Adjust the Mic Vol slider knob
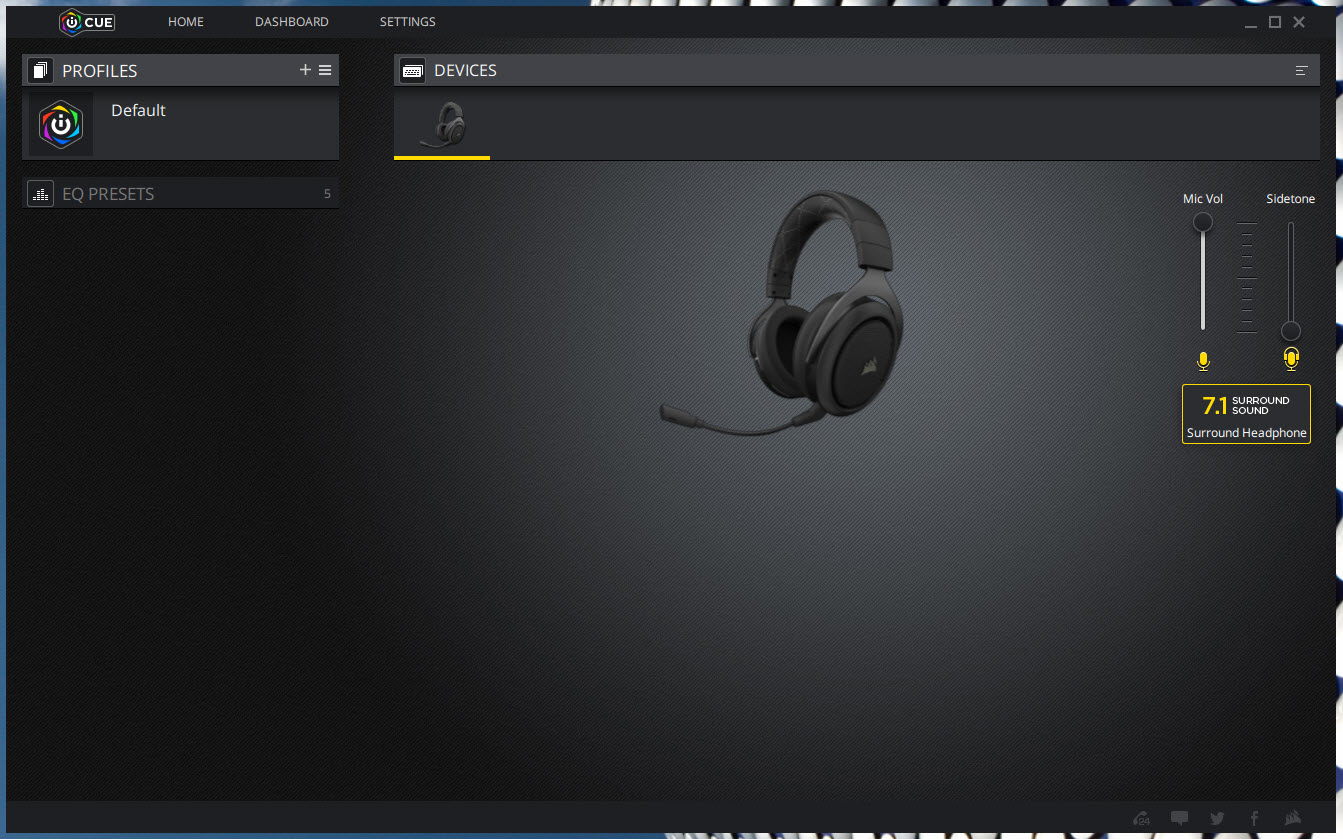1343x839 pixels. [1203, 222]
